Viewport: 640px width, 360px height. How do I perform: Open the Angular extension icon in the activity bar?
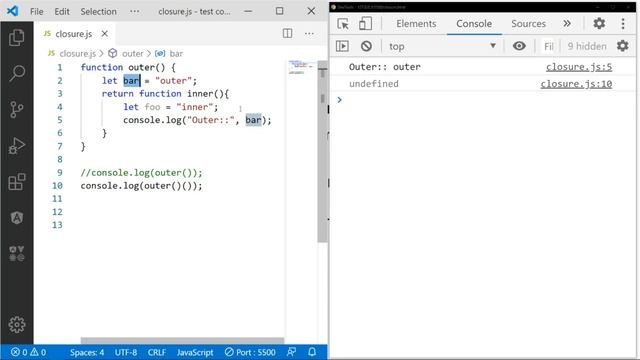[x=17, y=218]
